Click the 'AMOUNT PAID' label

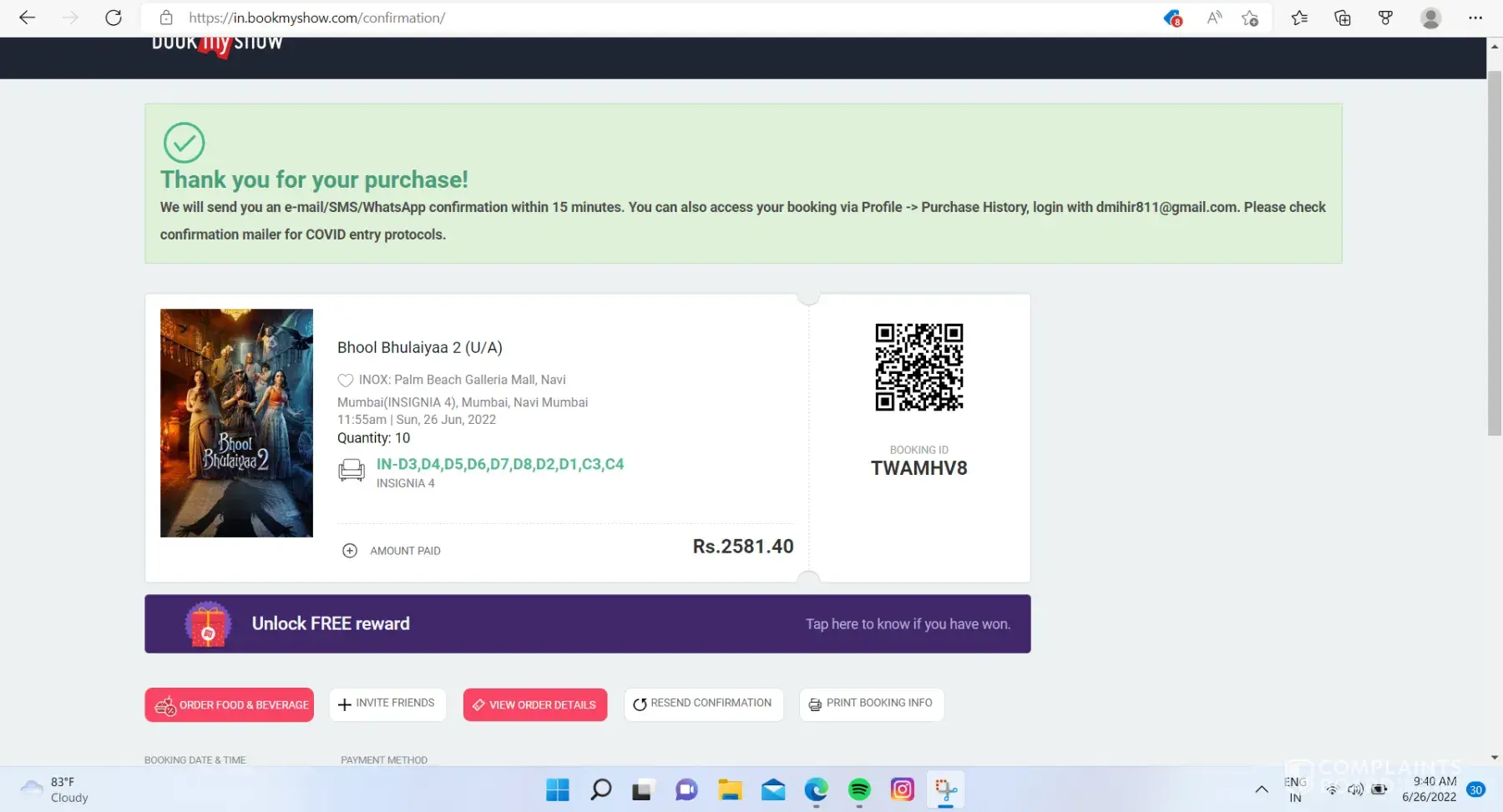coord(406,551)
